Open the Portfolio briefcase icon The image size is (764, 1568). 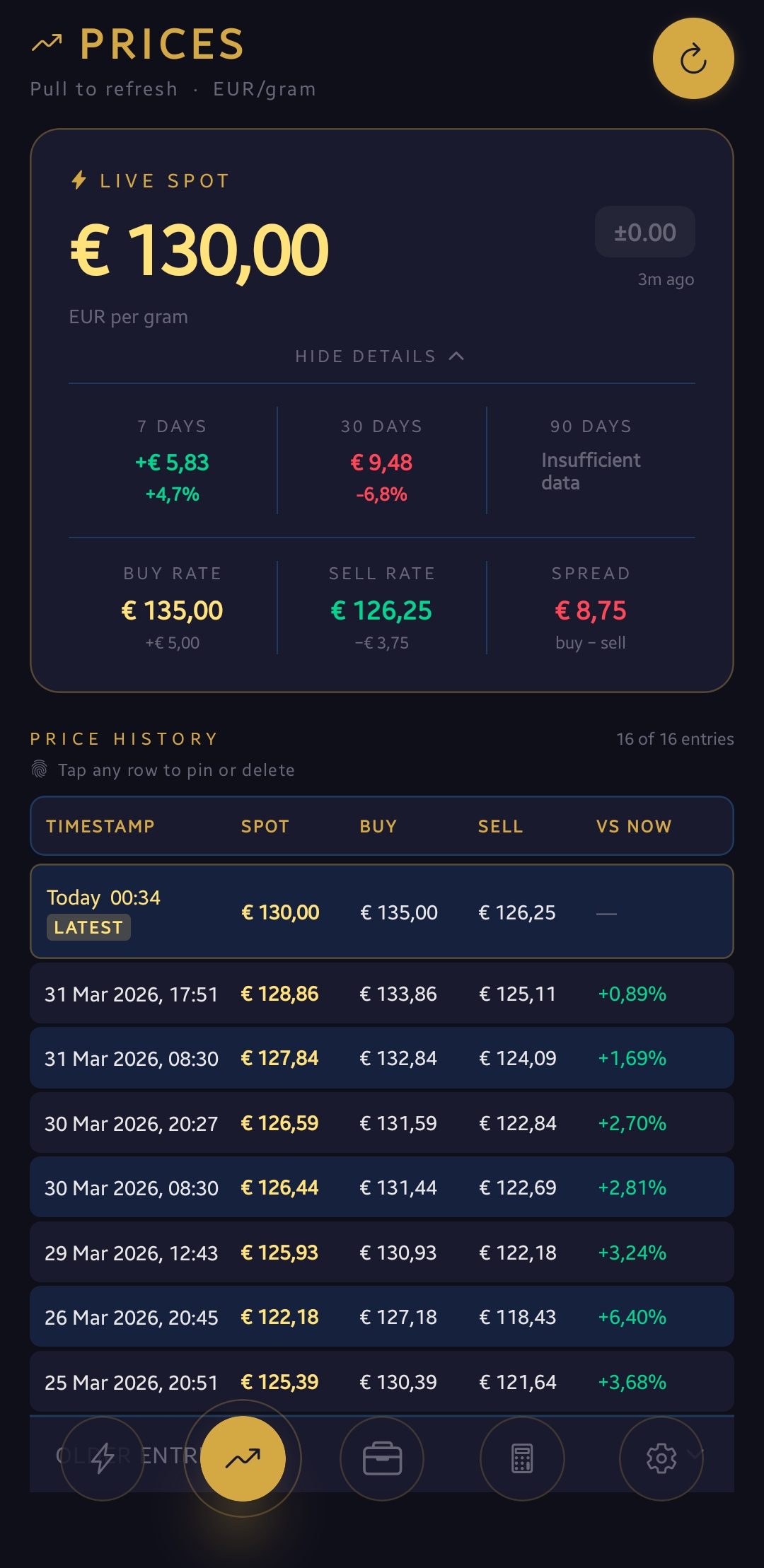382,1458
